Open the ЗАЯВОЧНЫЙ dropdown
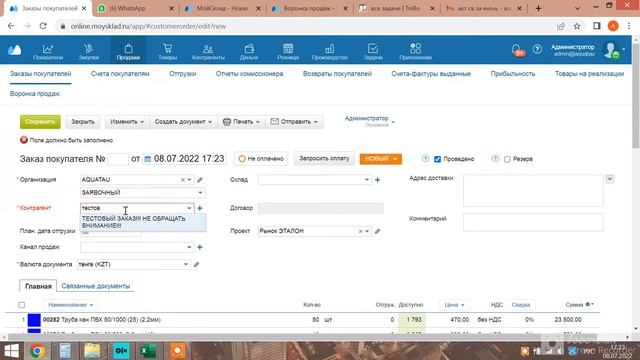Image resolution: width=640 pixels, height=360 pixels. coord(200,193)
